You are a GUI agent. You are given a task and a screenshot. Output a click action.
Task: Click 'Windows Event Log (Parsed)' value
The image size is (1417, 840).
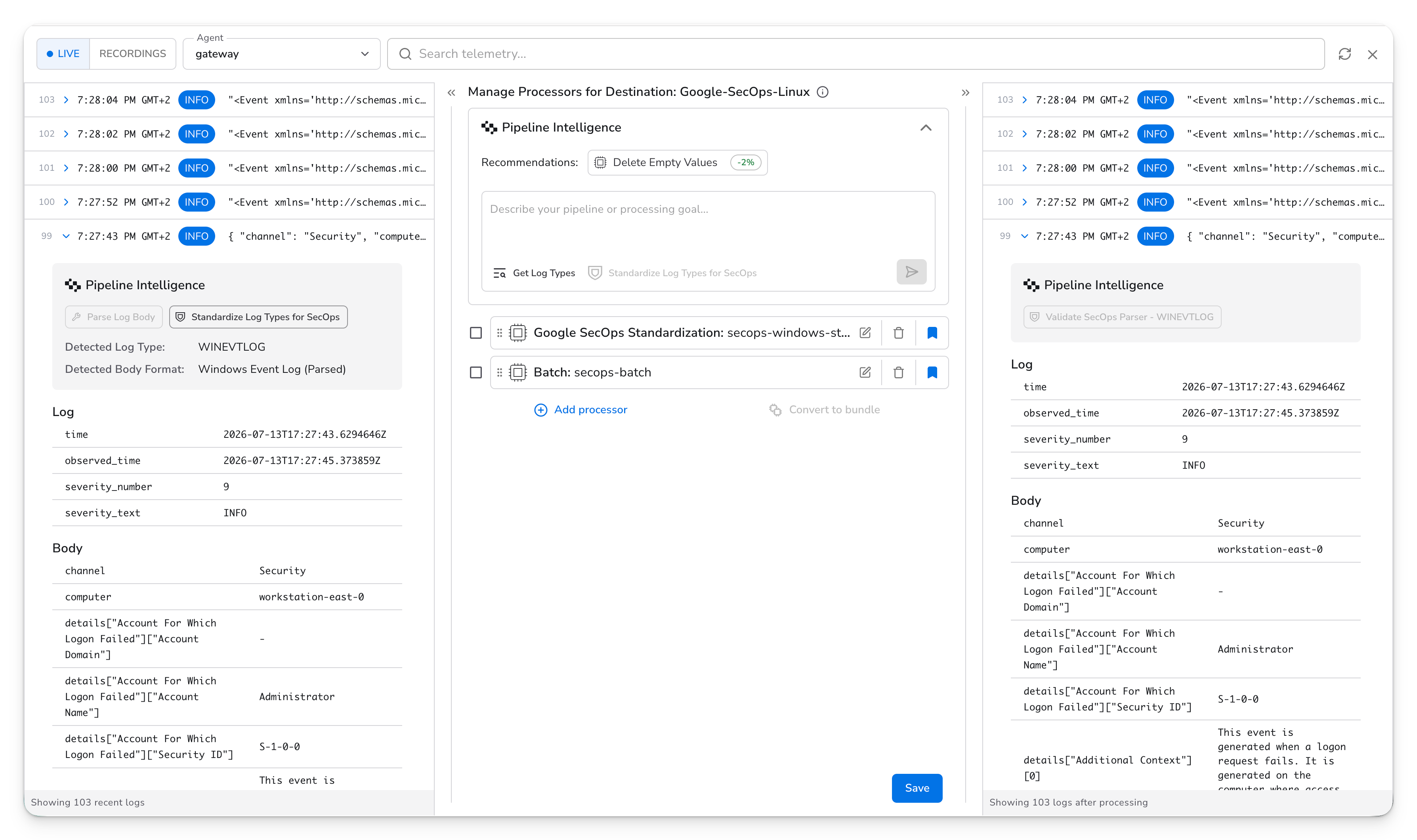point(271,369)
